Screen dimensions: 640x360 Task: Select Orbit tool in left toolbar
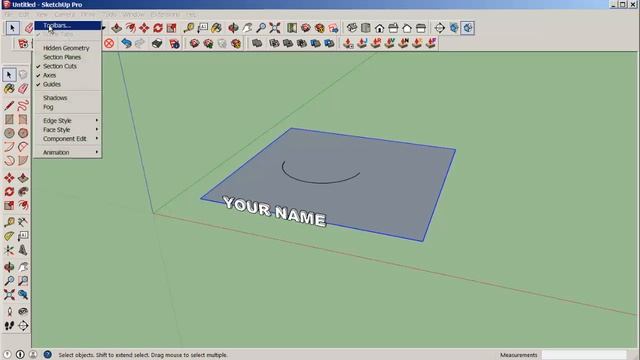tap(9, 267)
